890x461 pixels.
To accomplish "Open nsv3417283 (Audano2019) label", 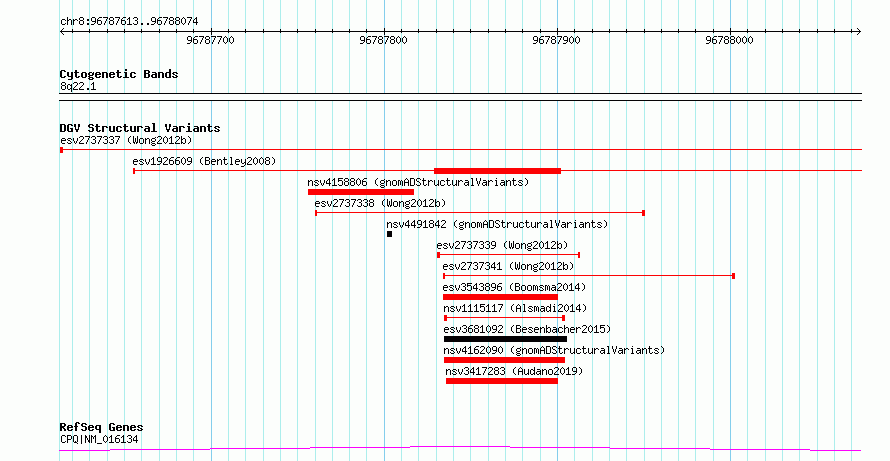I will (x=514, y=371).
